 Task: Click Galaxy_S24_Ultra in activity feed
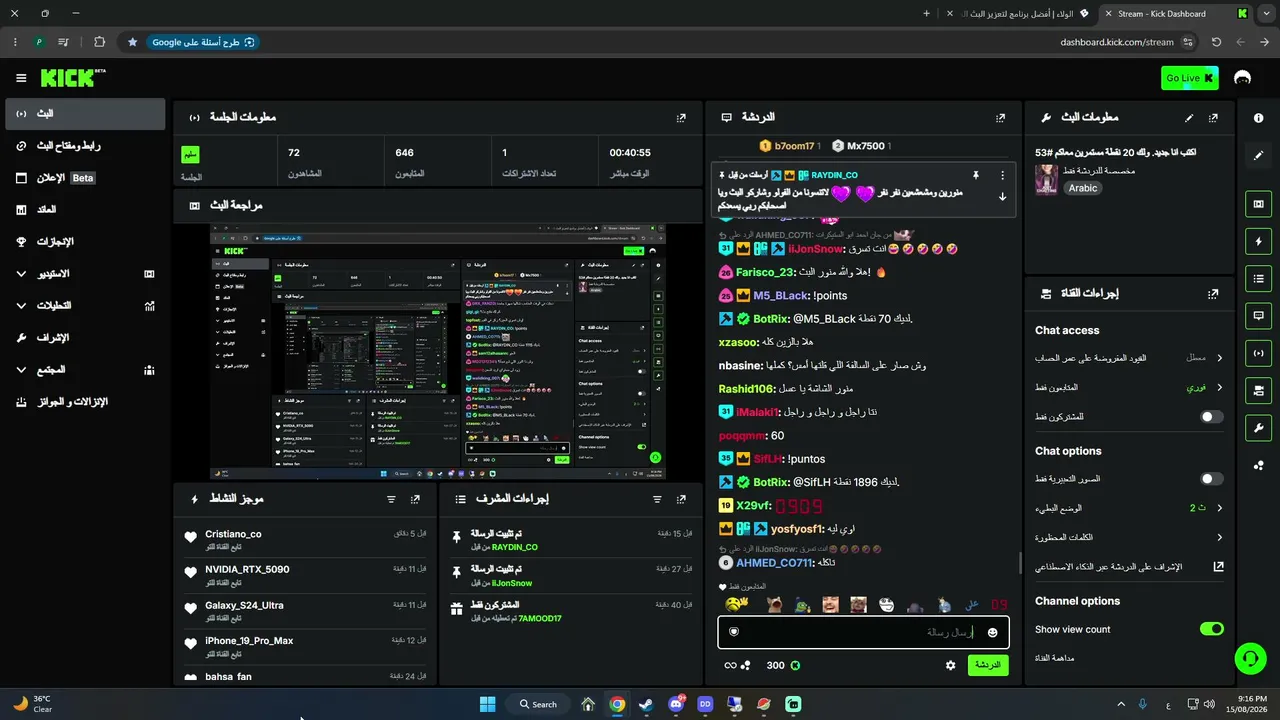pyautogui.click(x=244, y=605)
